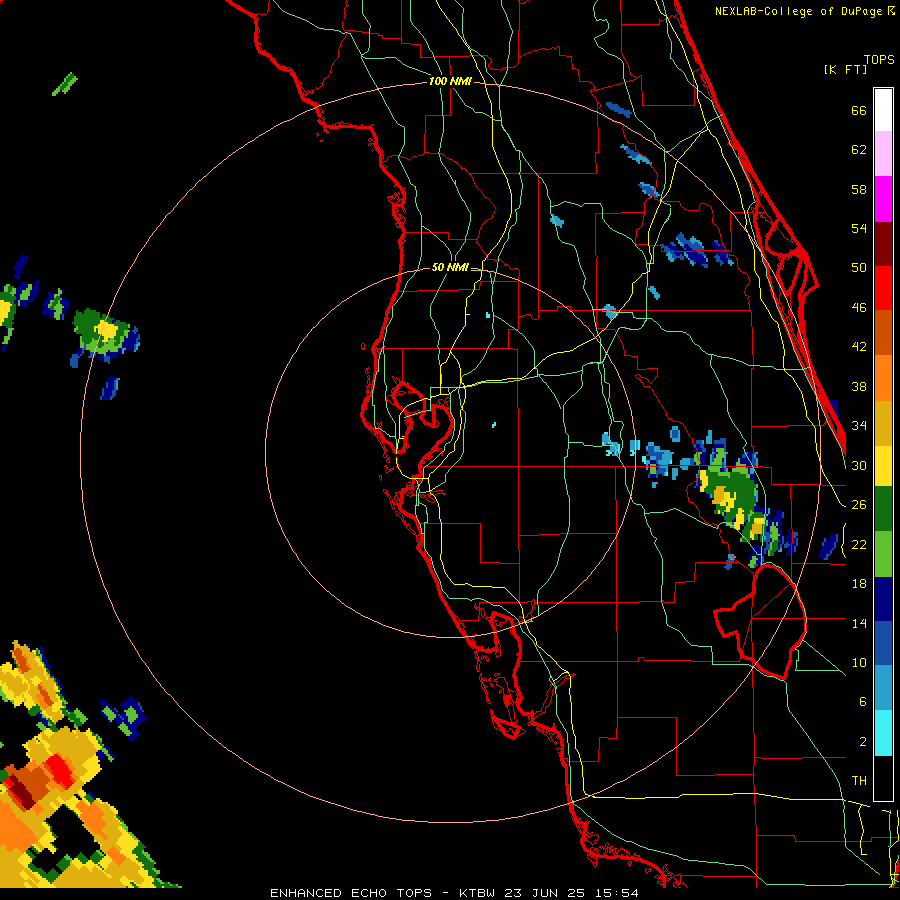This screenshot has height=900, width=900.
Task: Click the 54 value on the legend scale
Action: [859, 228]
